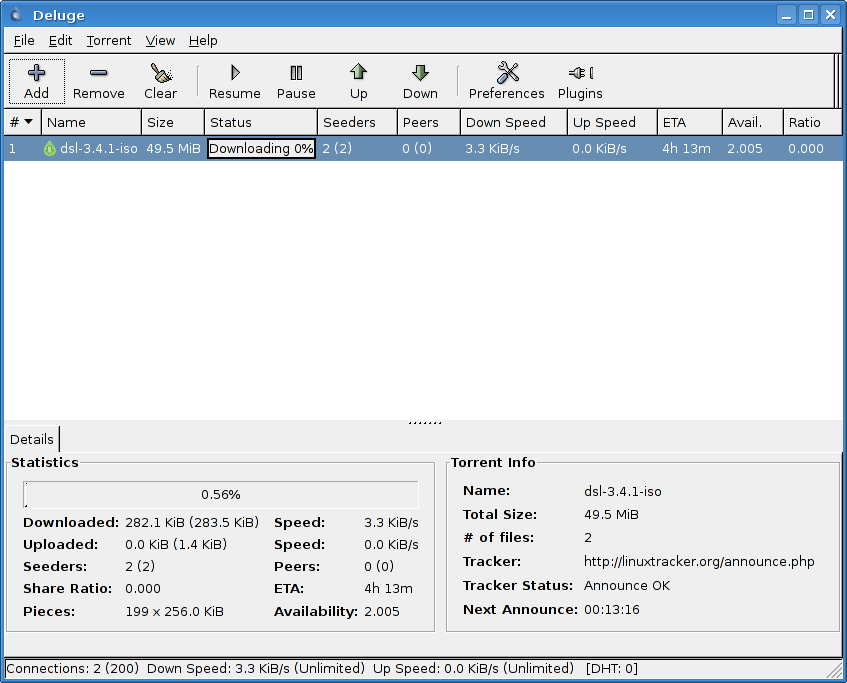The image size is (847, 683).
Task: Click the Clear broom icon
Action: [160, 73]
